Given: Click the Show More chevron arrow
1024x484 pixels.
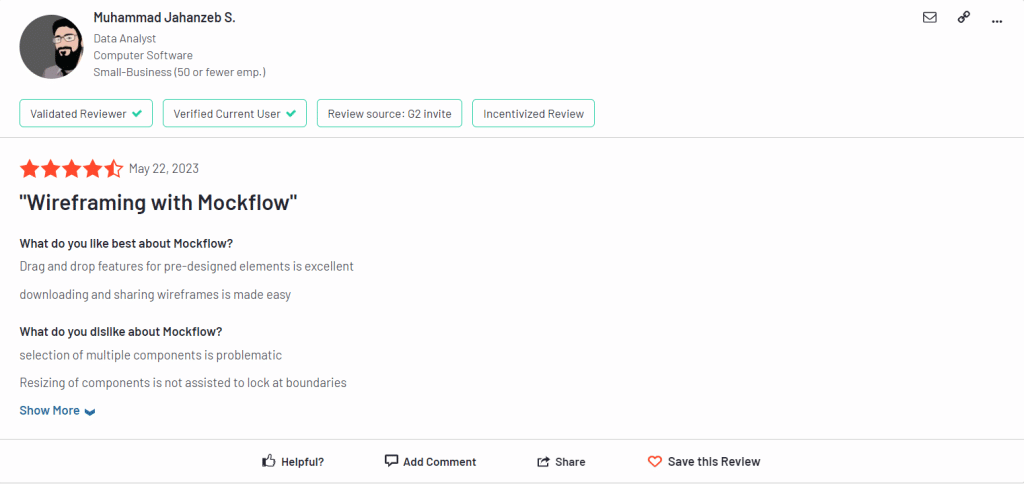Looking at the screenshot, I should (x=90, y=411).
